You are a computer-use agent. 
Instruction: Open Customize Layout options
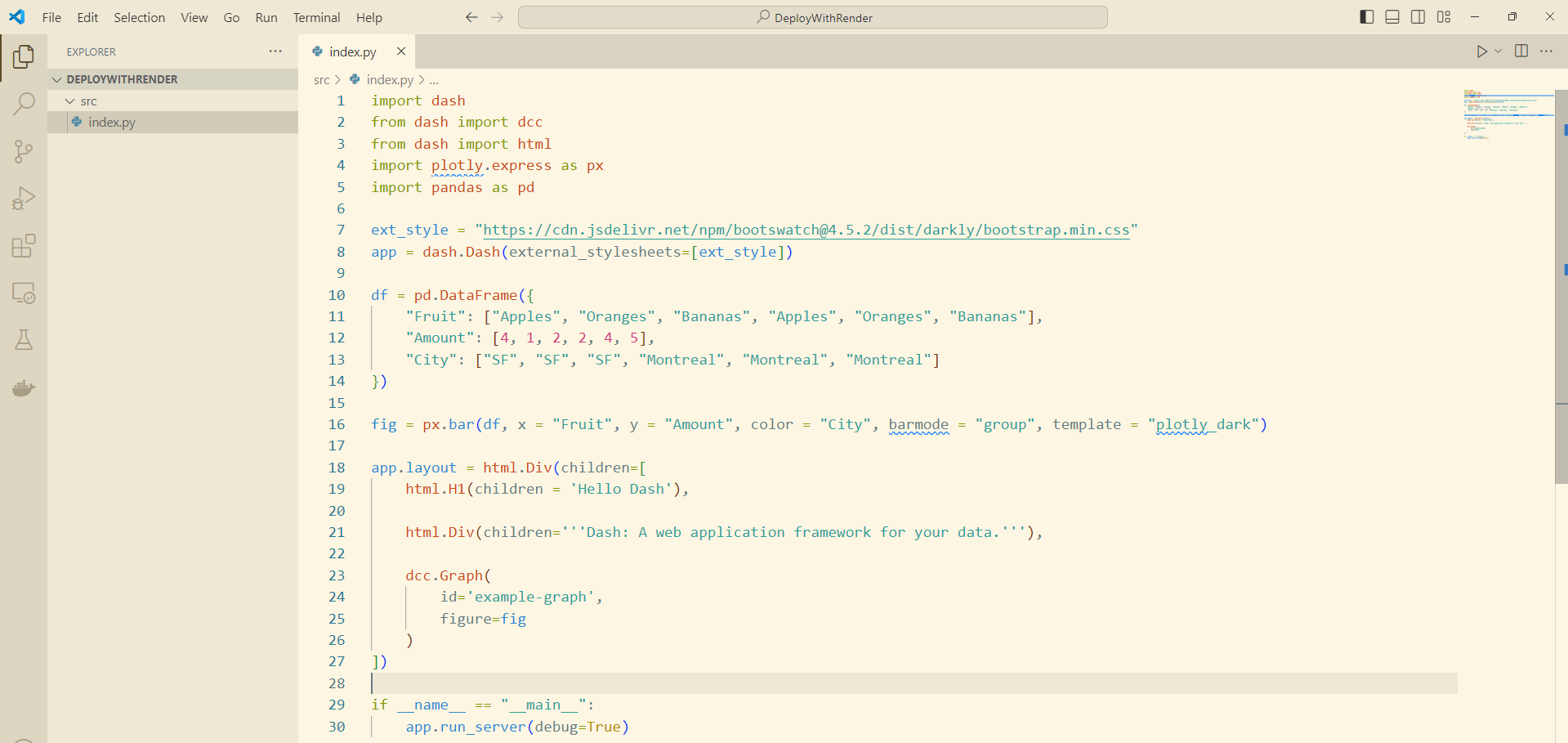(x=1444, y=17)
